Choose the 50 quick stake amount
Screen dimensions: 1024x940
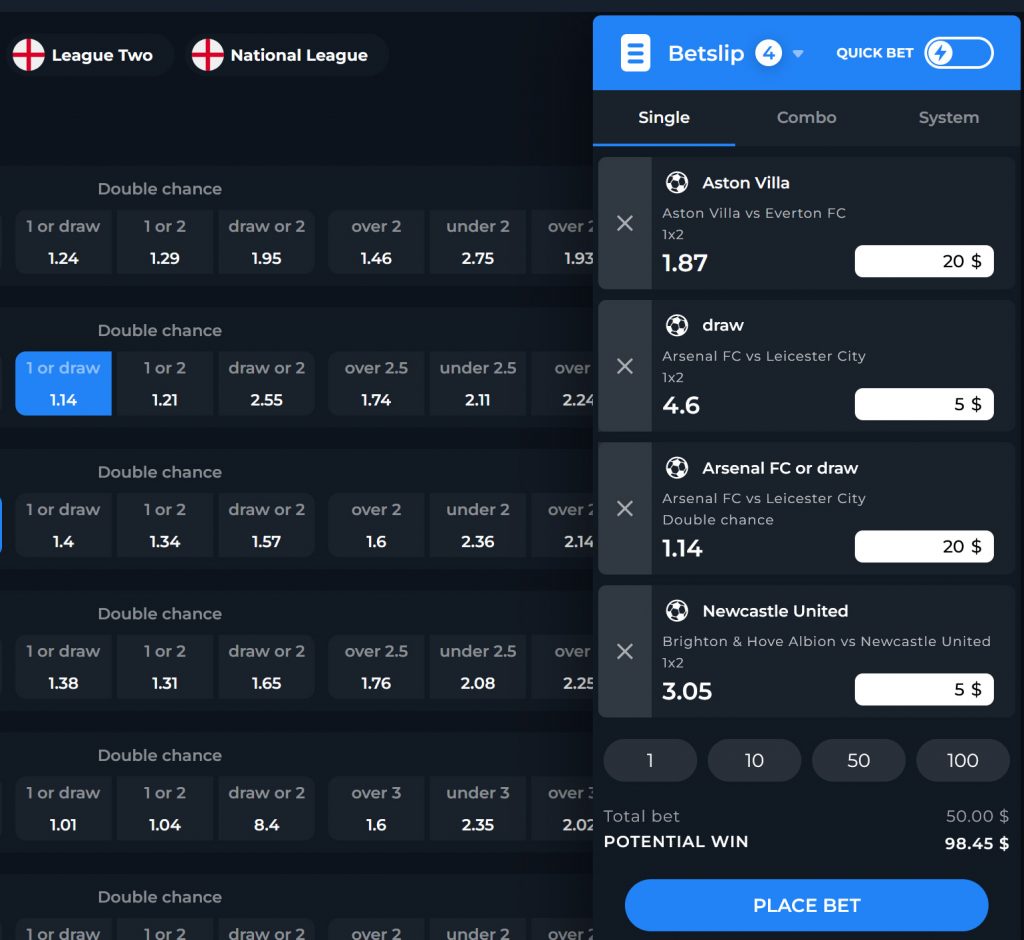pyautogui.click(x=858, y=760)
